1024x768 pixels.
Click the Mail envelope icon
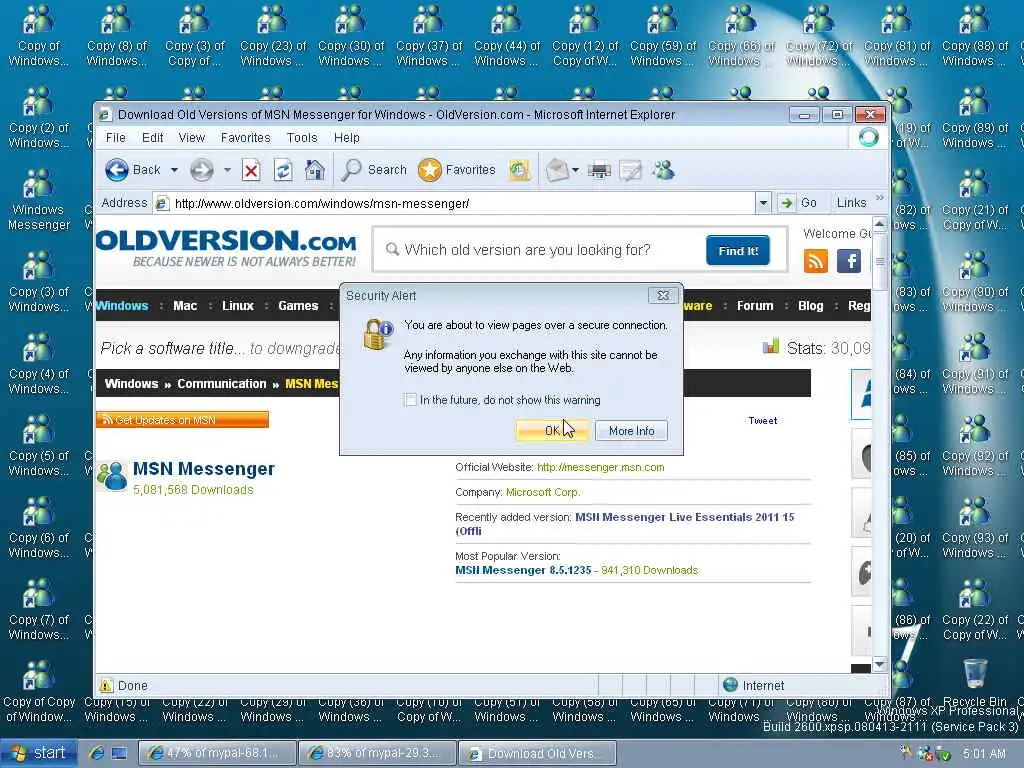tap(556, 170)
